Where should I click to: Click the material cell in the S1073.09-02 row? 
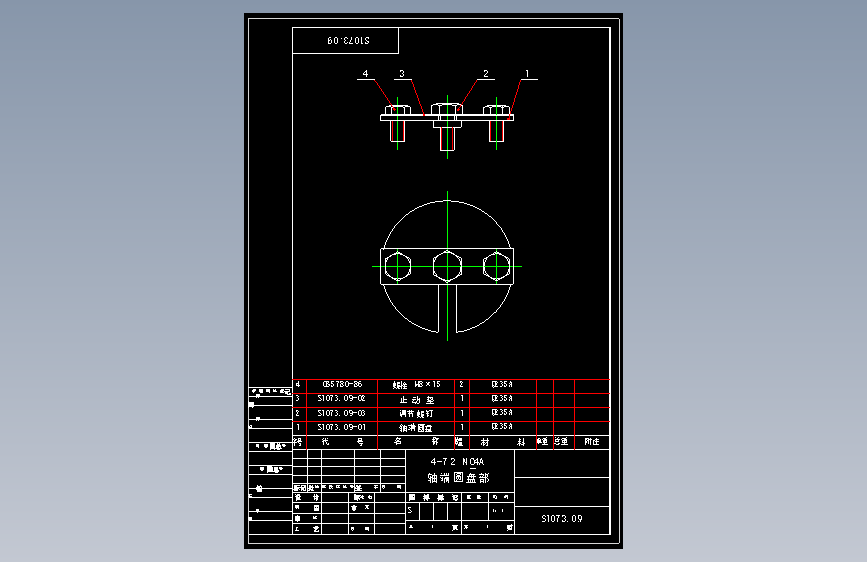click(502, 399)
